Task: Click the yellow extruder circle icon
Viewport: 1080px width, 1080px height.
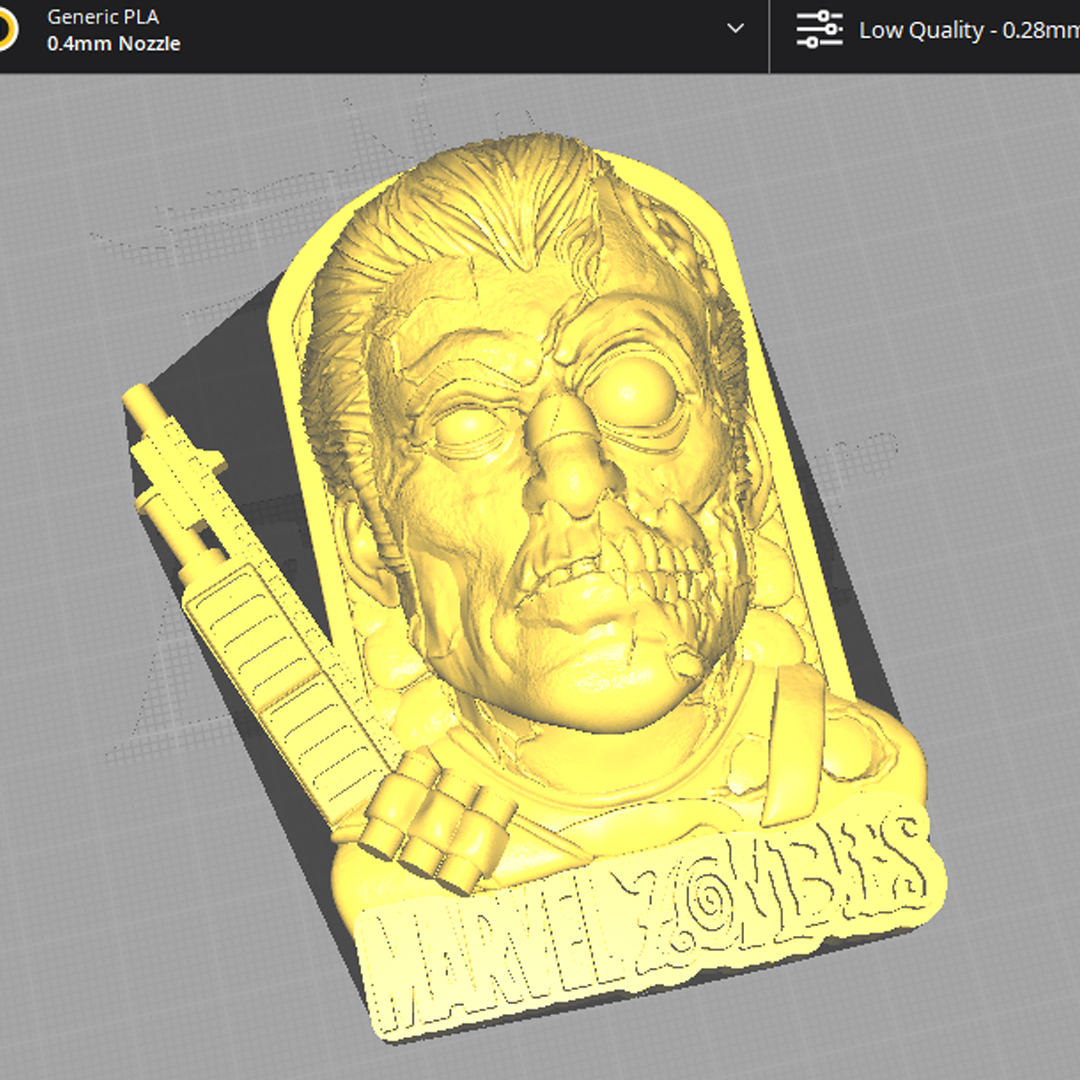Action: (x=7, y=30)
